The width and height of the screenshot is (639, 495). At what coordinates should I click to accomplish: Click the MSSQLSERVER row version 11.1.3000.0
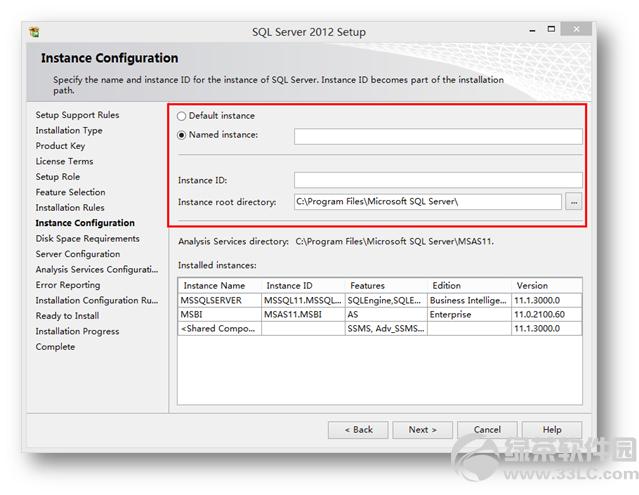click(x=546, y=301)
